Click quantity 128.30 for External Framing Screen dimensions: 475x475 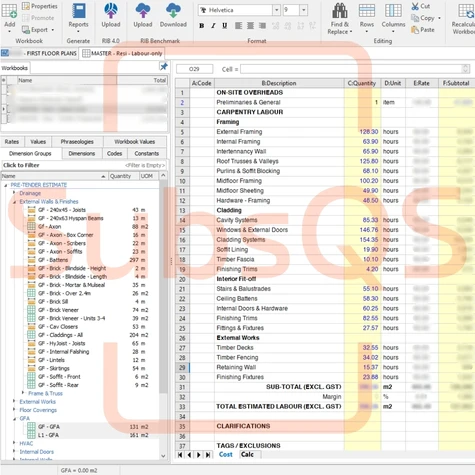click(x=369, y=132)
